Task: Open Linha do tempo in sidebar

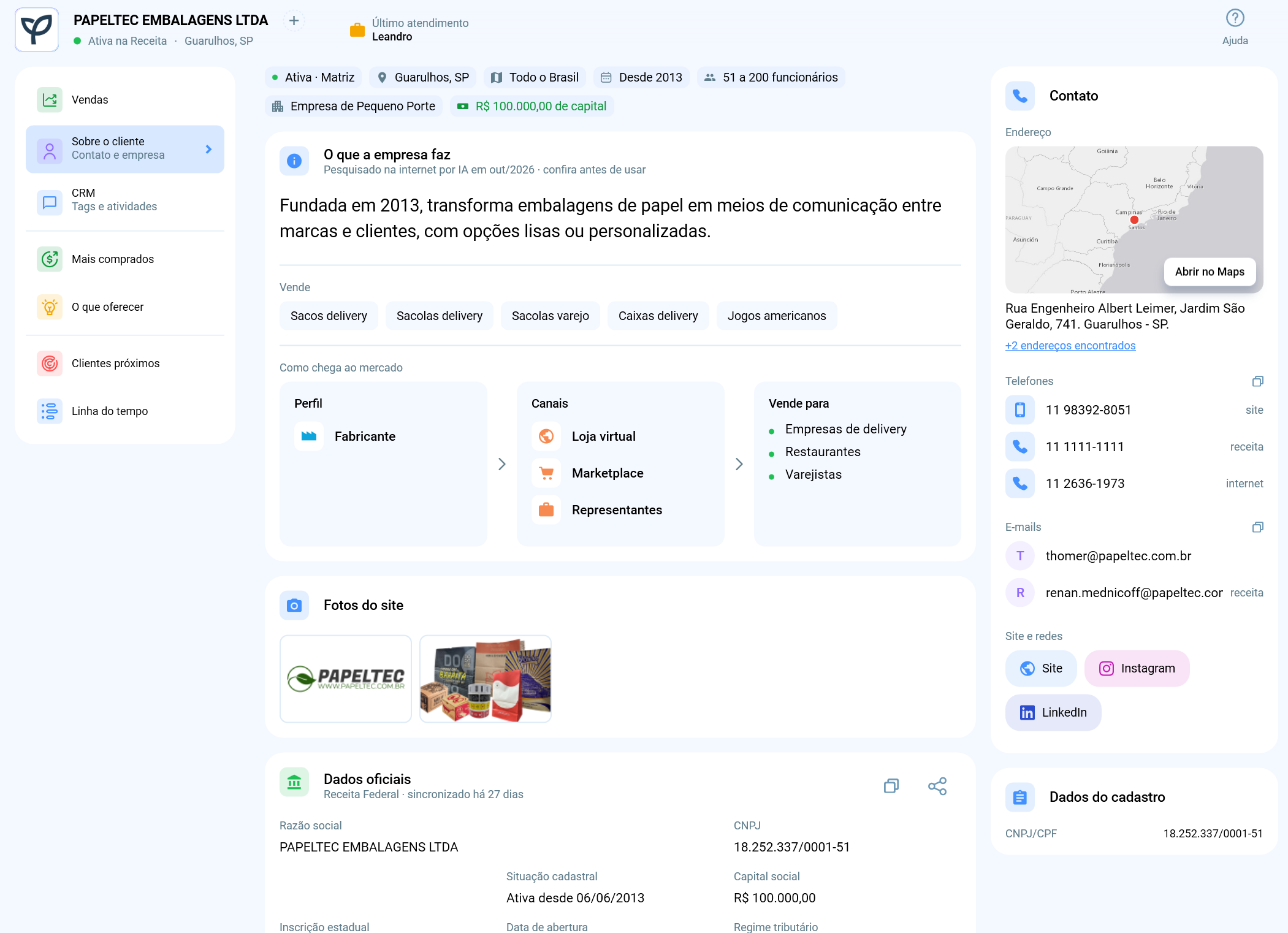Action: [x=125, y=411]
